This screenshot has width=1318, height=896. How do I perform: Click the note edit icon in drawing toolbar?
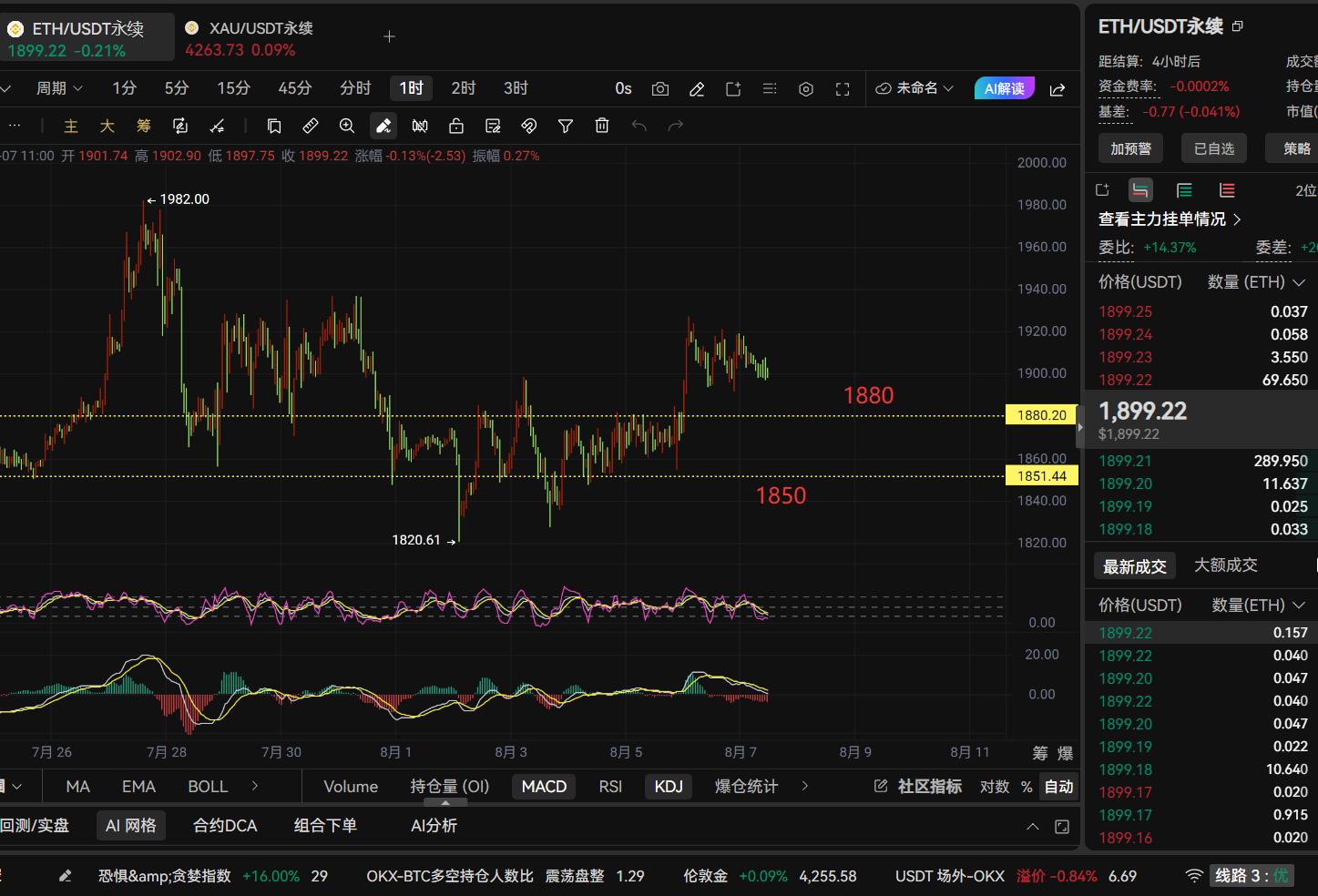(x=493, y=126)
